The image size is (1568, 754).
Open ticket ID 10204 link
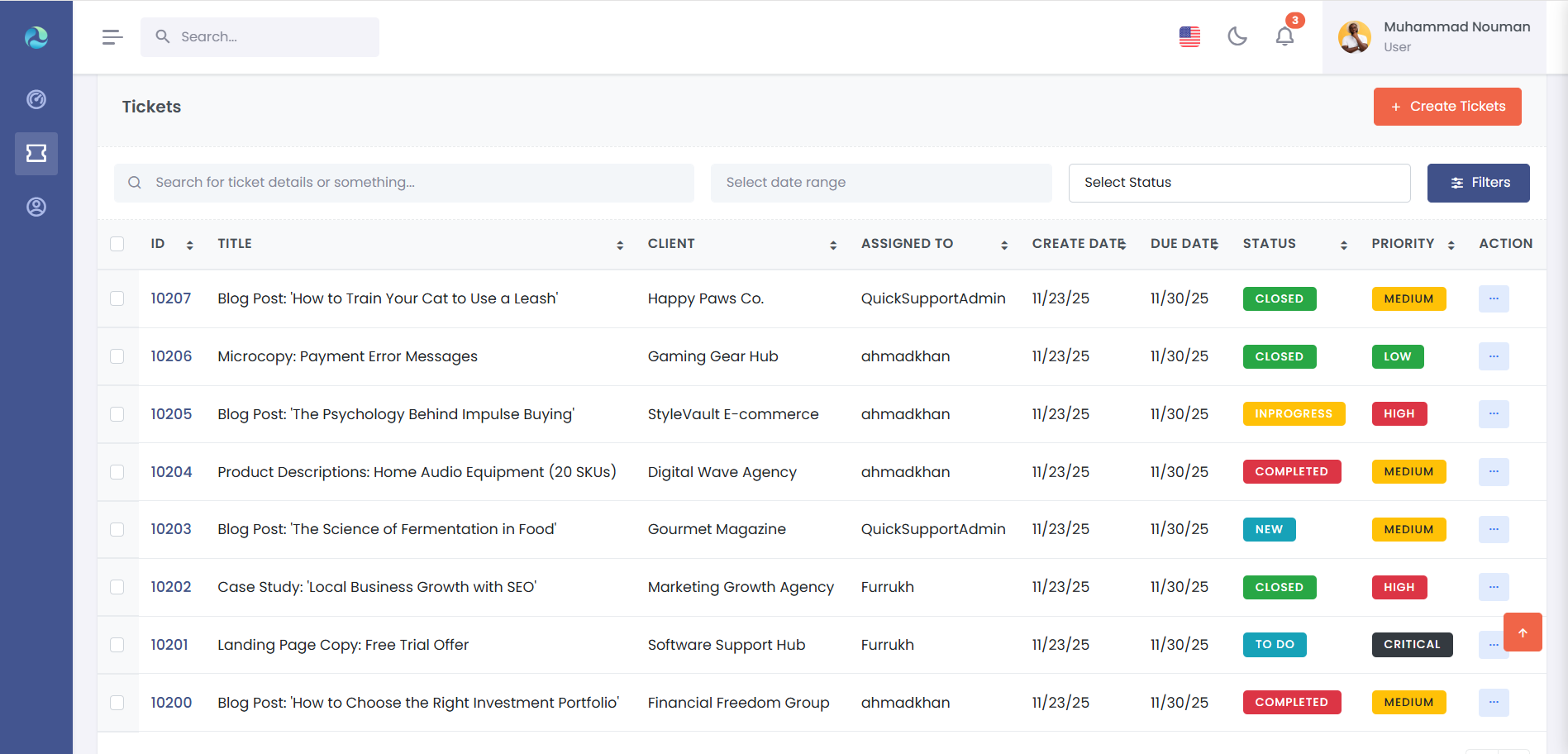[x=171, y=472]
